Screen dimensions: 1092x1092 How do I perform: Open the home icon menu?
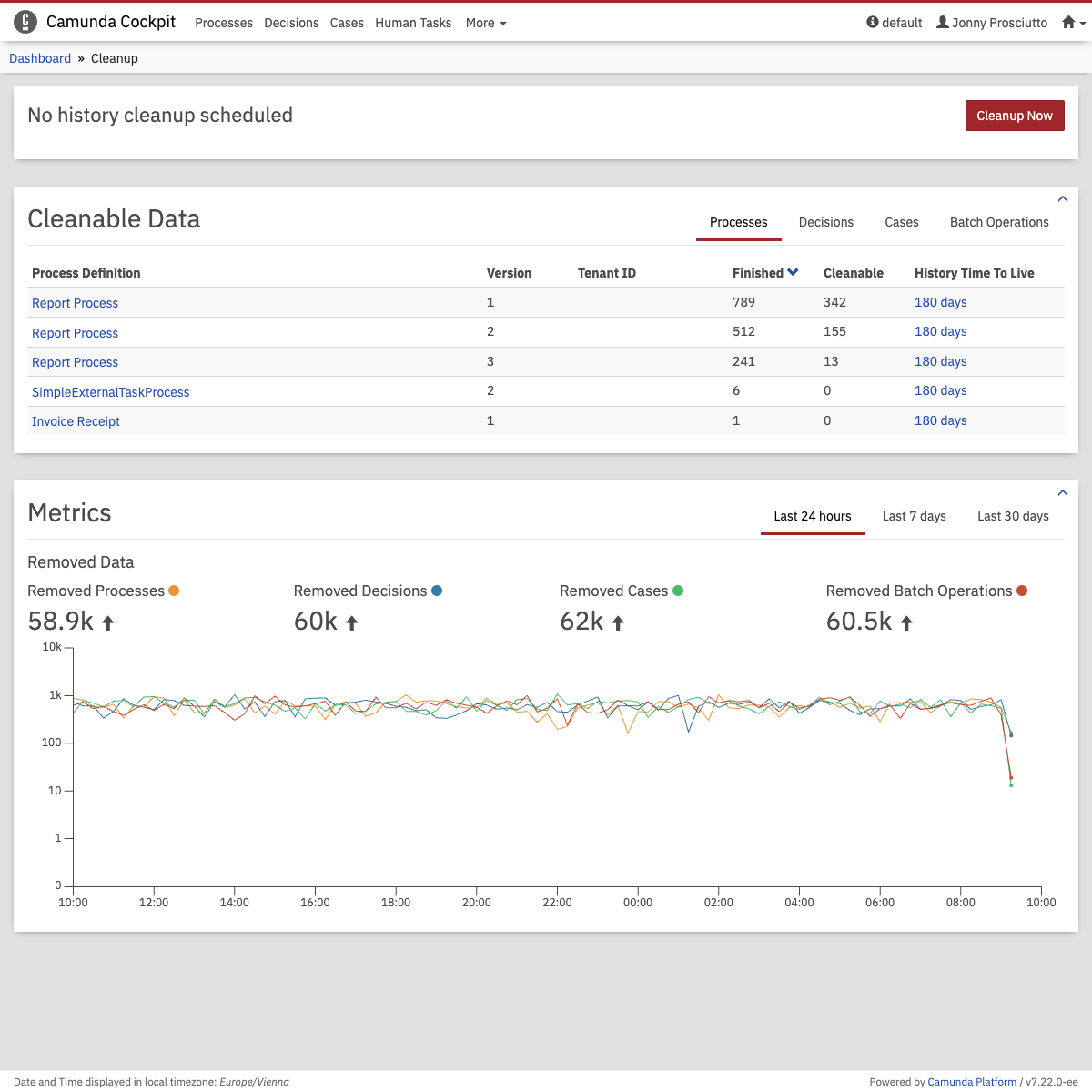click(x=1073, y=23)
